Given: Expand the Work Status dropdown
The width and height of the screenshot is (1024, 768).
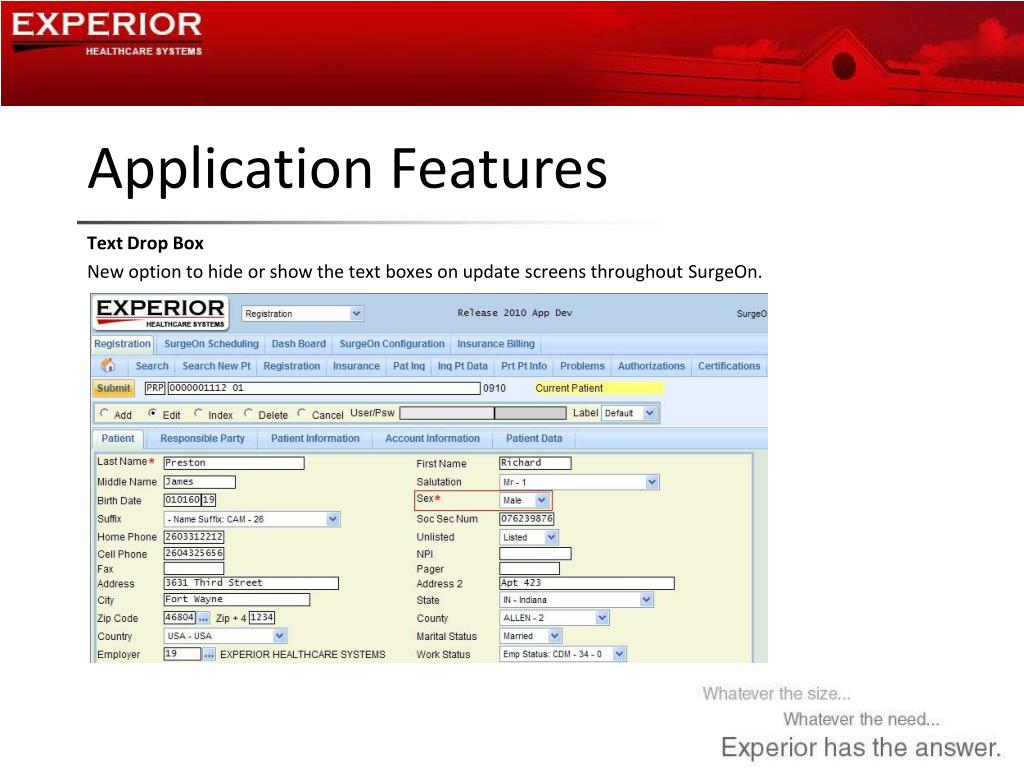Looking at the screenshot, I should pos(563,654).
